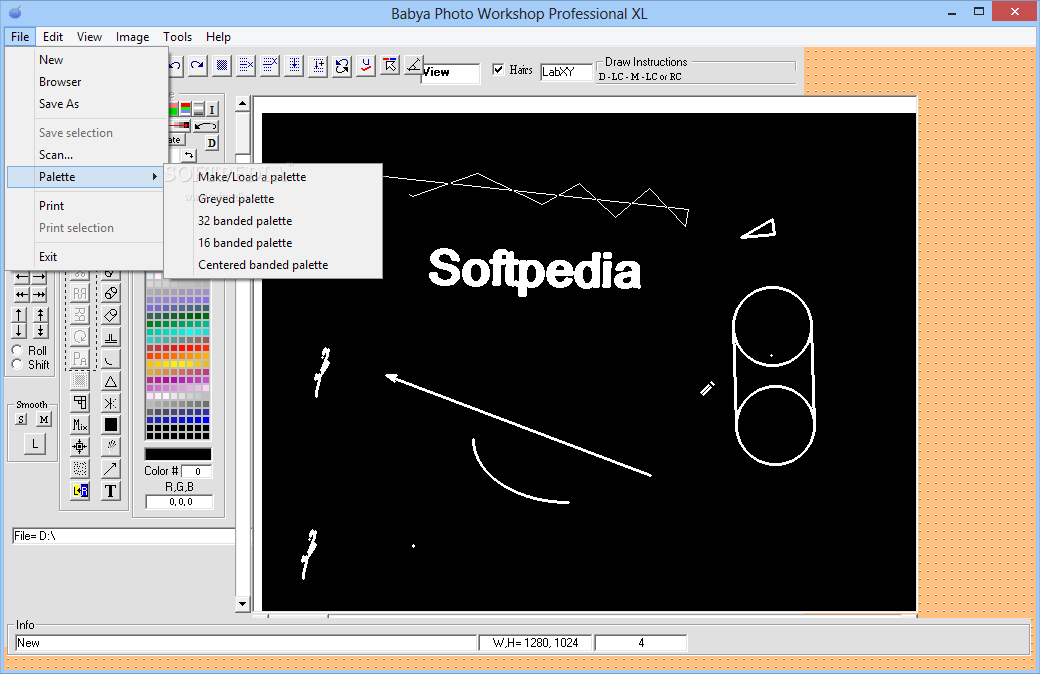Open the Help menu
Image resolution: width=1040 pixels, height=674 pixels.
click(x=218, y=36)
